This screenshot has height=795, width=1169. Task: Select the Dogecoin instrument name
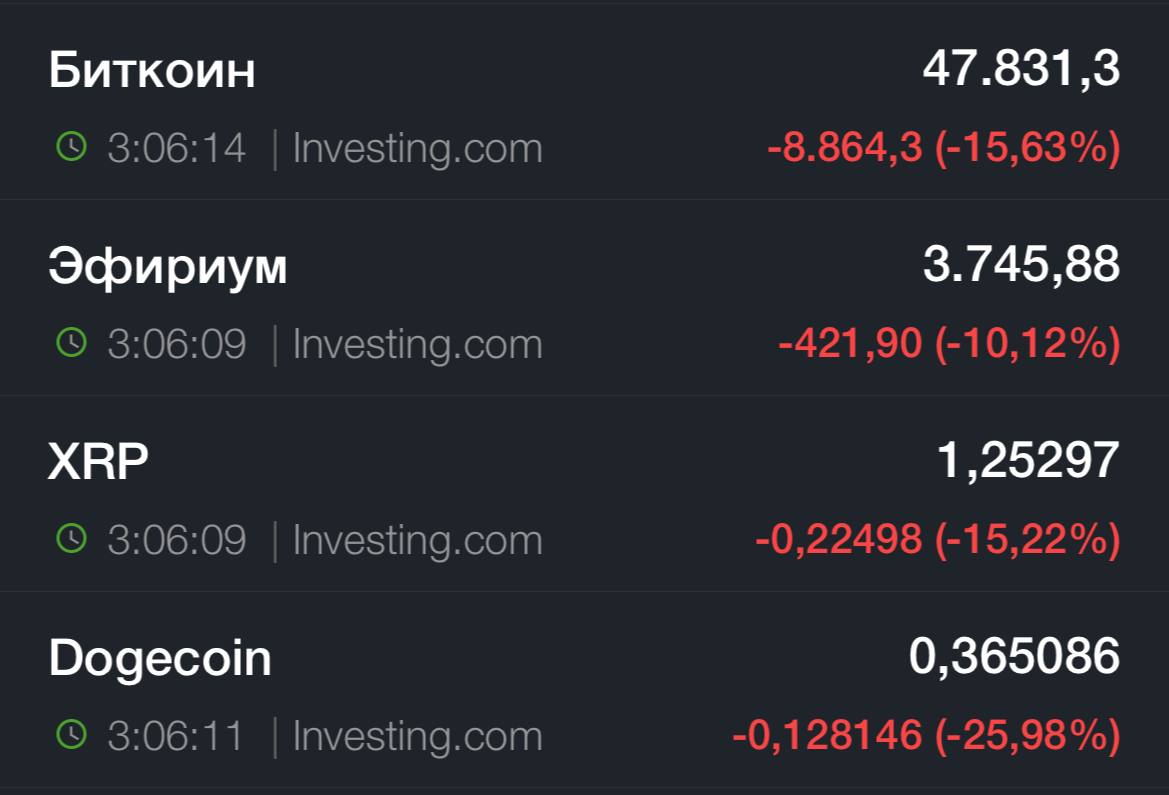click(160, 659)
